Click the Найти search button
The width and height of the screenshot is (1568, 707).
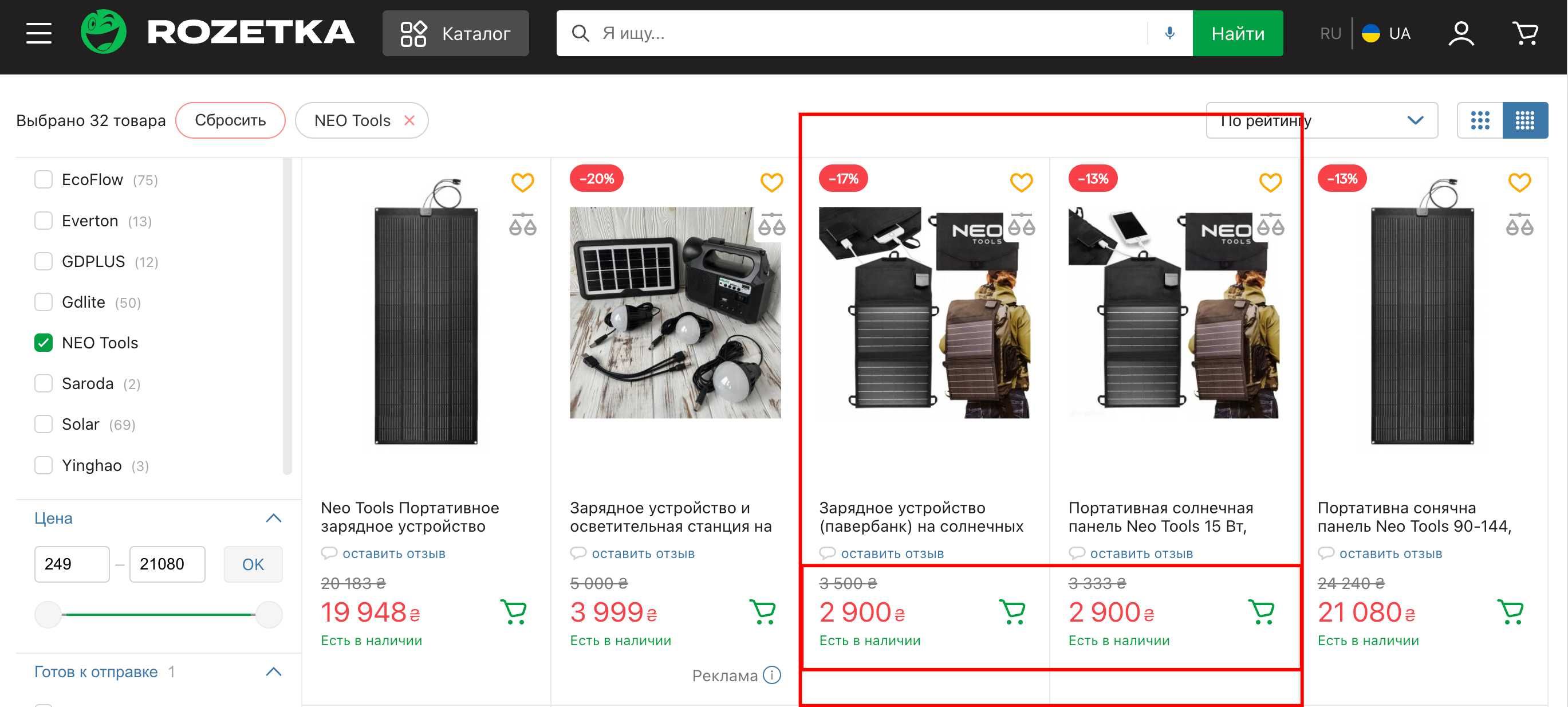1238,33
